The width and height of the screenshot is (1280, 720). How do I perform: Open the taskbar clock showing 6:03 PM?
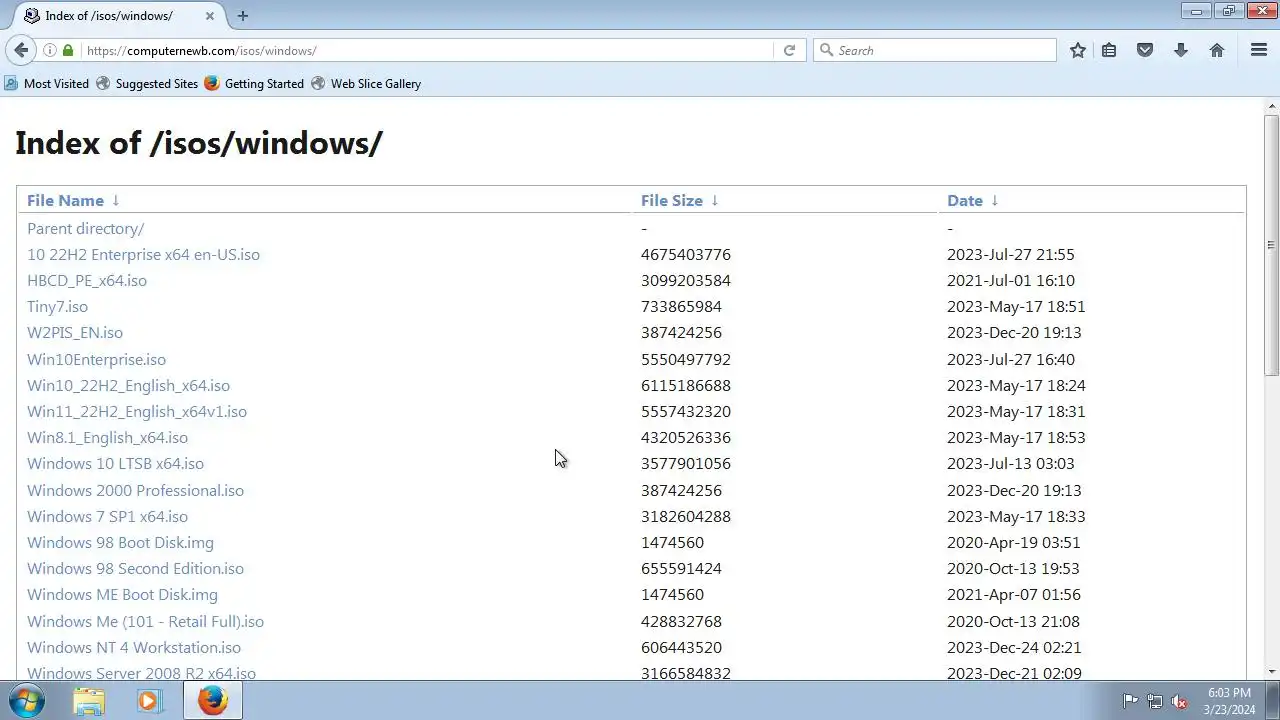click(x=1229, y=701)
